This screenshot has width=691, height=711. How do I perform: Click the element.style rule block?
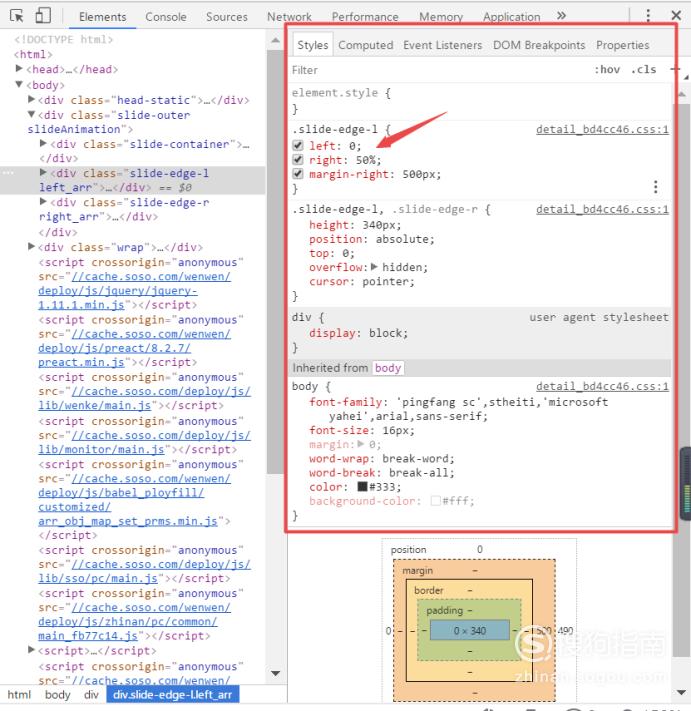tap(481, 101)
